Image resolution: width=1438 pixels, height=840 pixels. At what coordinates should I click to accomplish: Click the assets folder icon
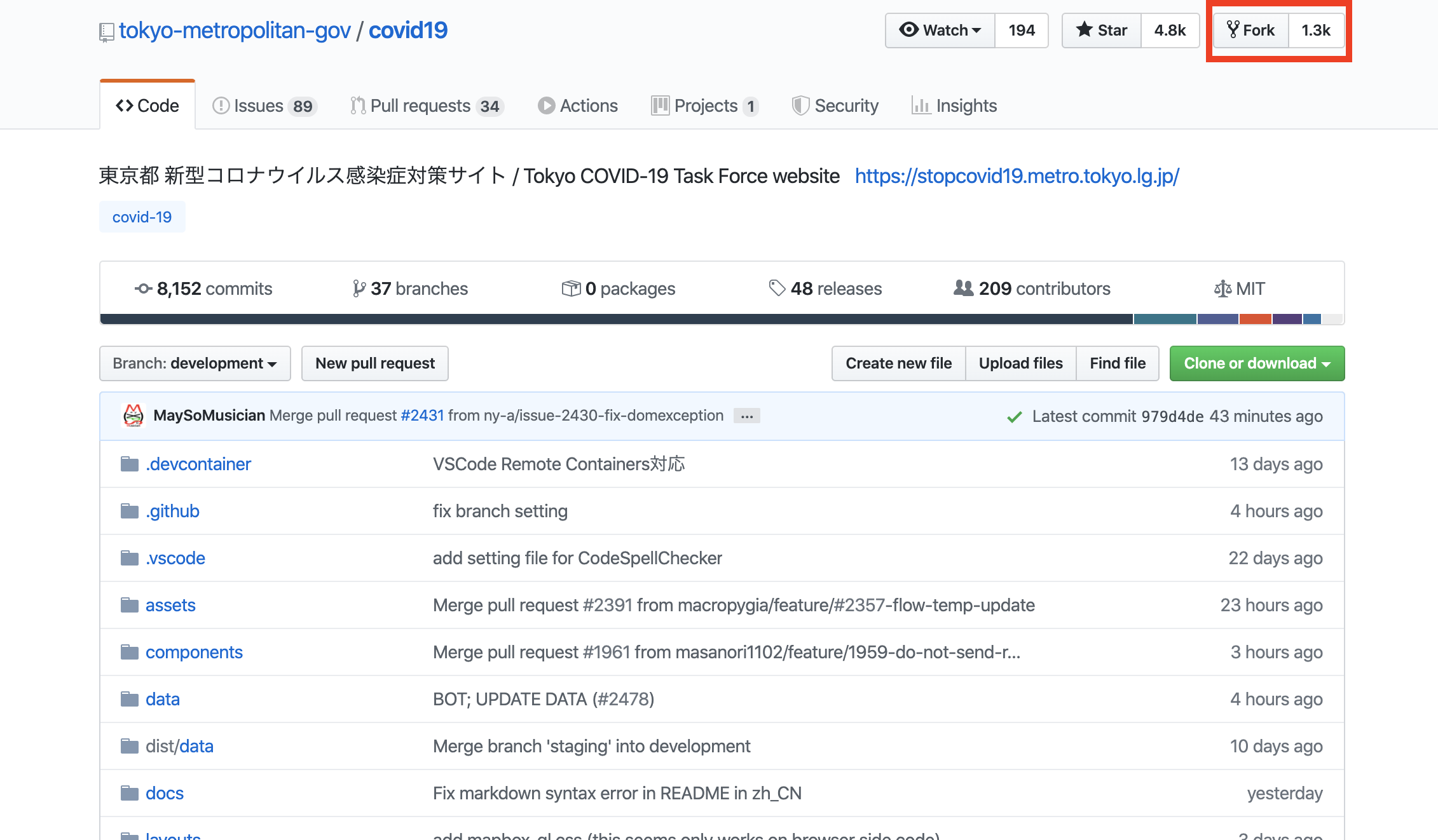point(130,605)
